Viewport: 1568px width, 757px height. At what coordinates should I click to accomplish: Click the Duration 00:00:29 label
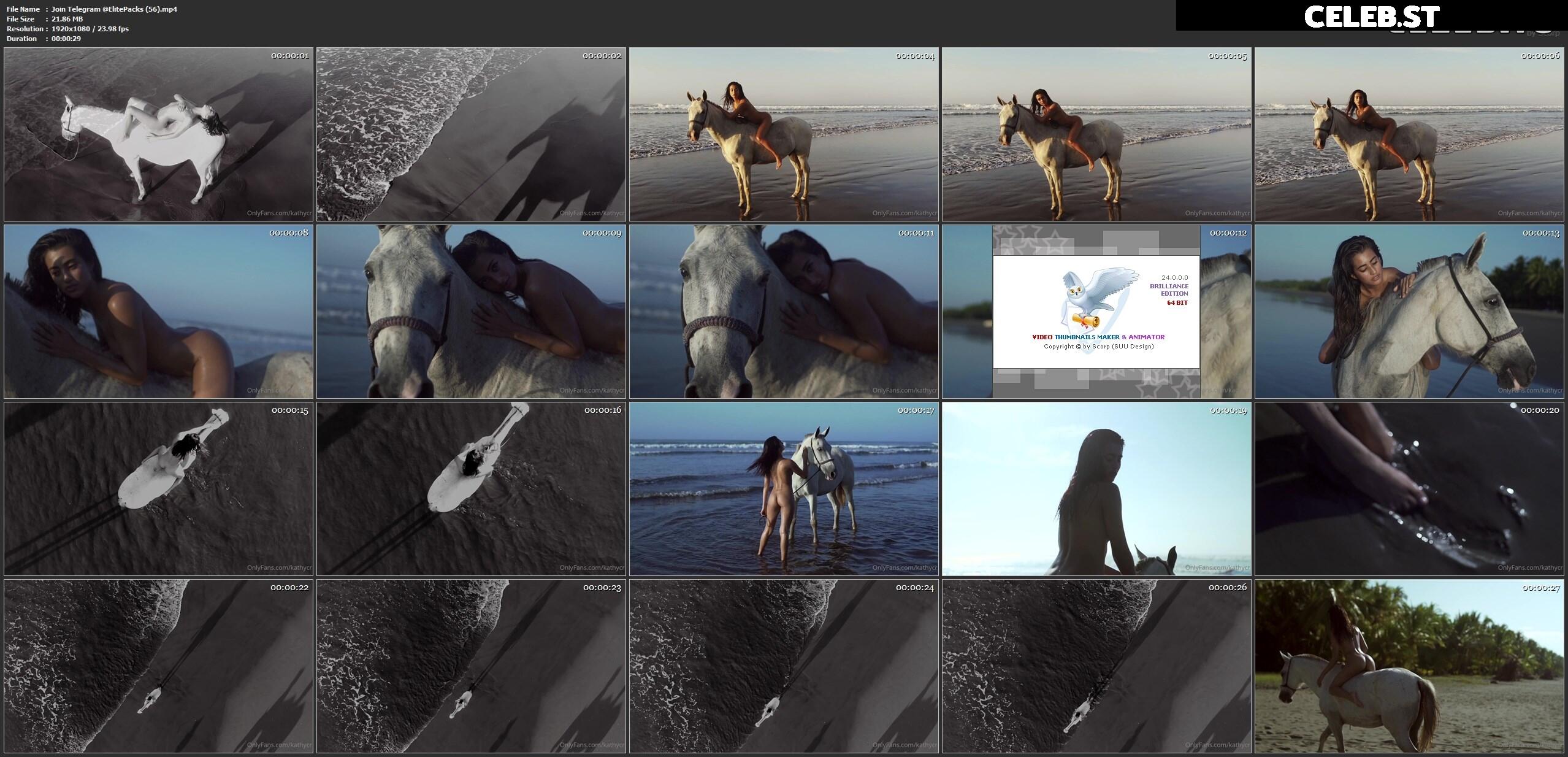44,39
